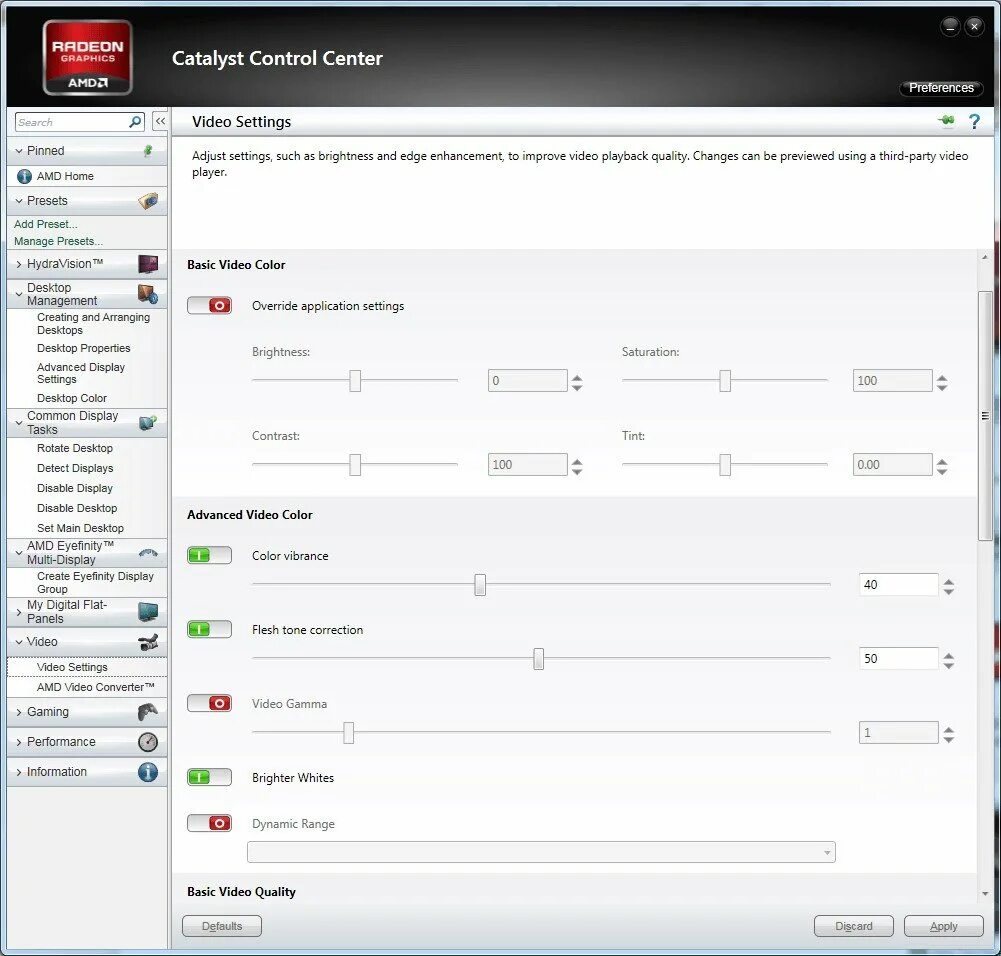This screenshot has width=1001, height=956.
Task: Click the Gaming controller icon
Action: point(148,712)
